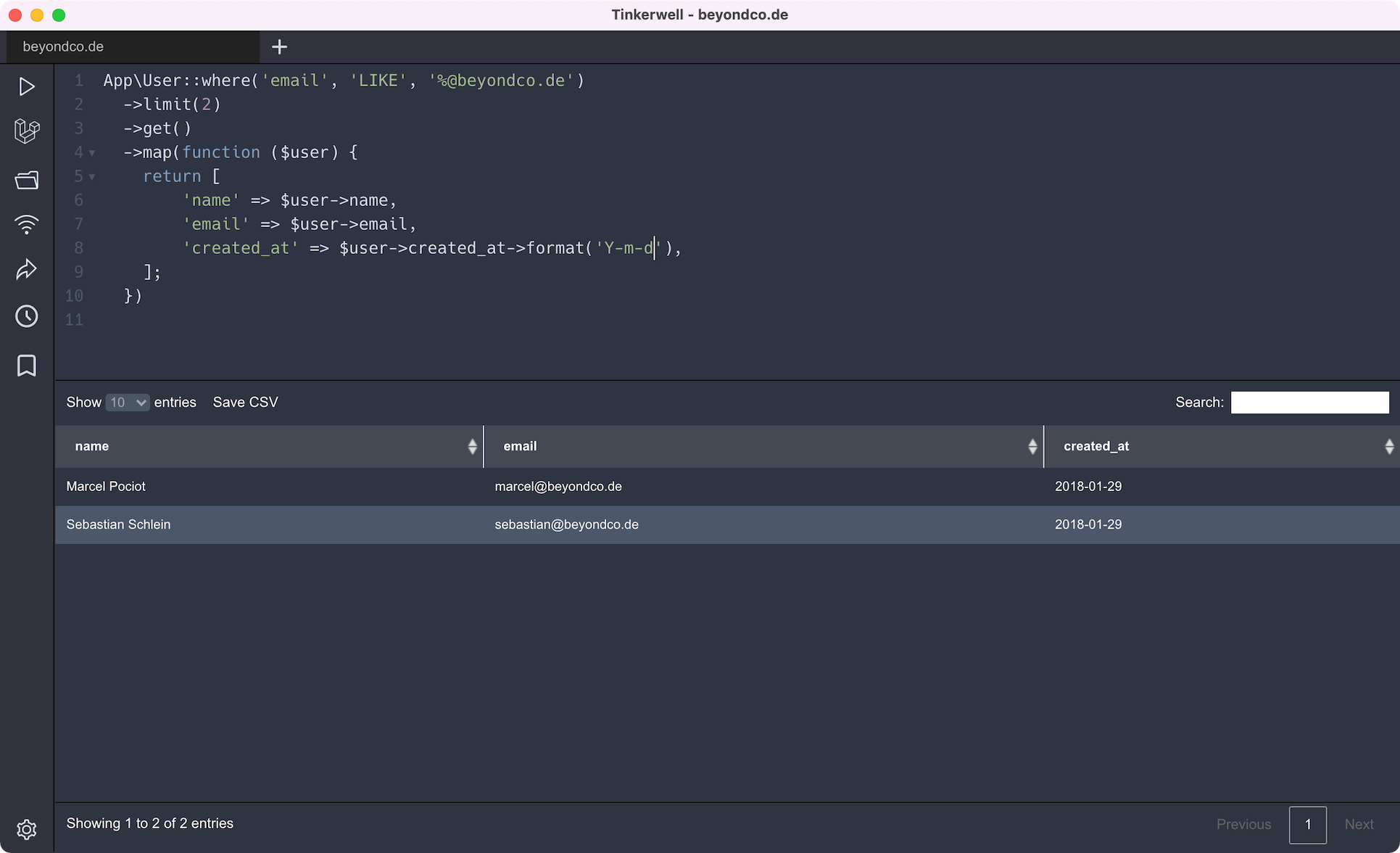The width and height of the screenshot is (1400, 853).
Task: Click line number 11 in the gutter
Action: [74, 320]
